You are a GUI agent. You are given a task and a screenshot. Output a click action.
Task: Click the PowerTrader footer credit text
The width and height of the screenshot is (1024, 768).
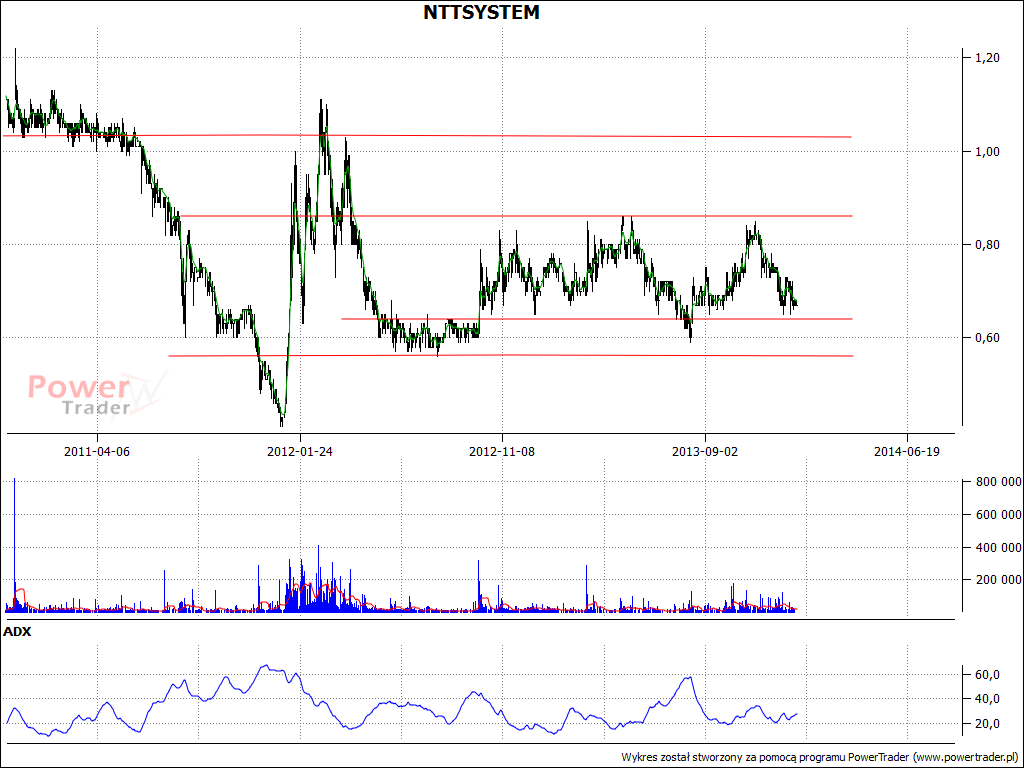tap(820, 757)
